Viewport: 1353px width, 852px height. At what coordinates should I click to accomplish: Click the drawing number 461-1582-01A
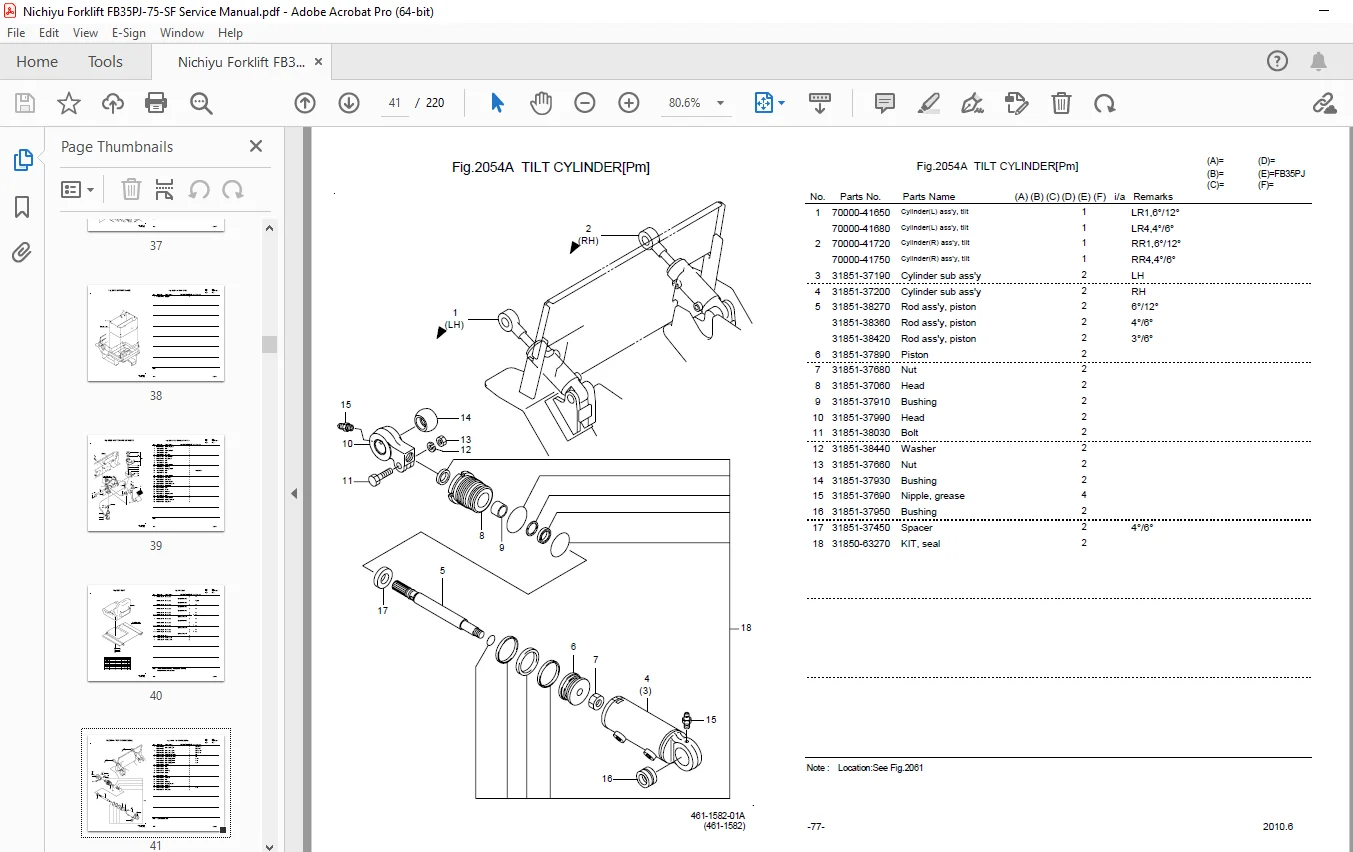pyautogui.click(x=718, y=815)
